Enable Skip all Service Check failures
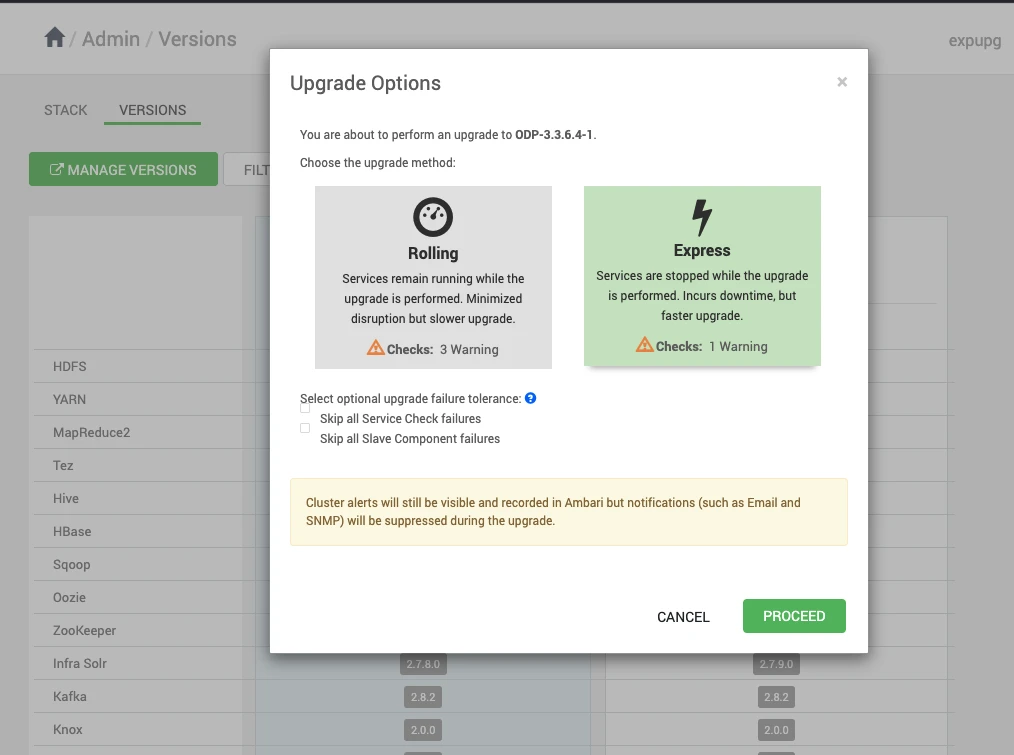This screenshot has height=755, width=1014. point(305,408)
